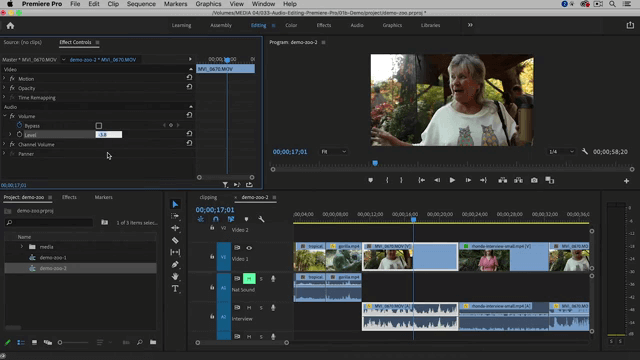Click the Lift button

(502, 180)
